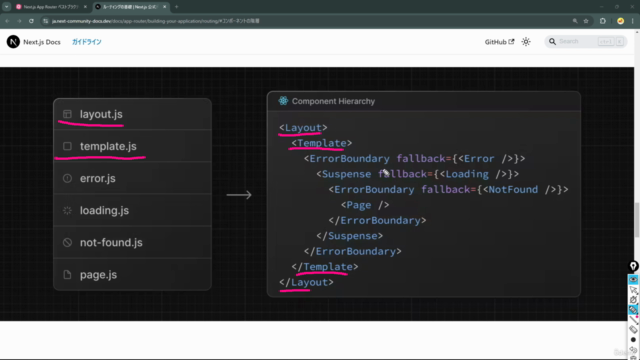Open the Next.js Docs home link
640x360 pixels.
(42, 42)
